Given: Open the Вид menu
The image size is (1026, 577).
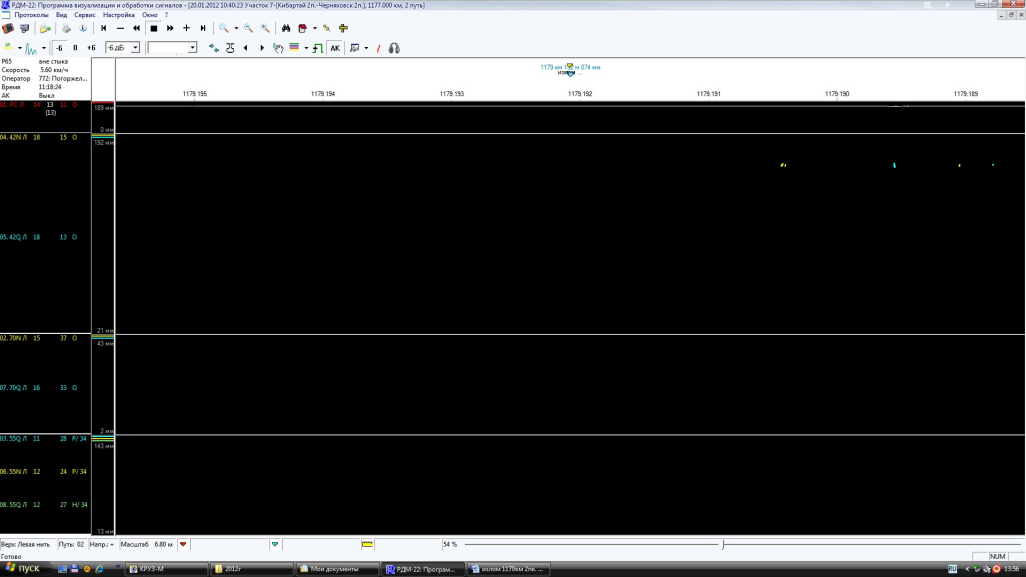Looking at the screenshot, I should tap(62, 15).
